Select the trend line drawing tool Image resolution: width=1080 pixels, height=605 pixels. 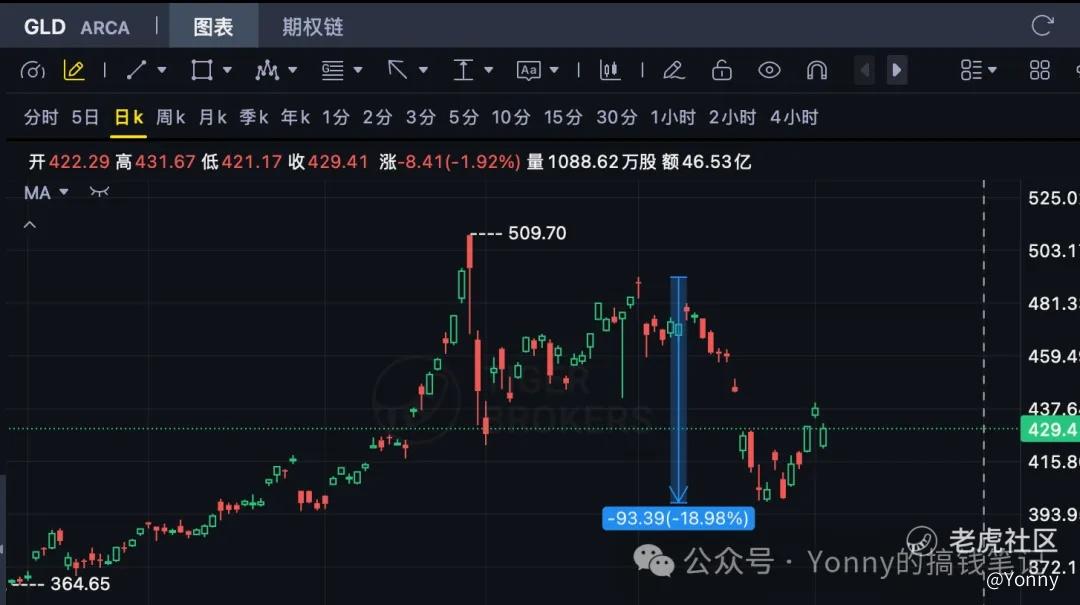pos(136,70)
